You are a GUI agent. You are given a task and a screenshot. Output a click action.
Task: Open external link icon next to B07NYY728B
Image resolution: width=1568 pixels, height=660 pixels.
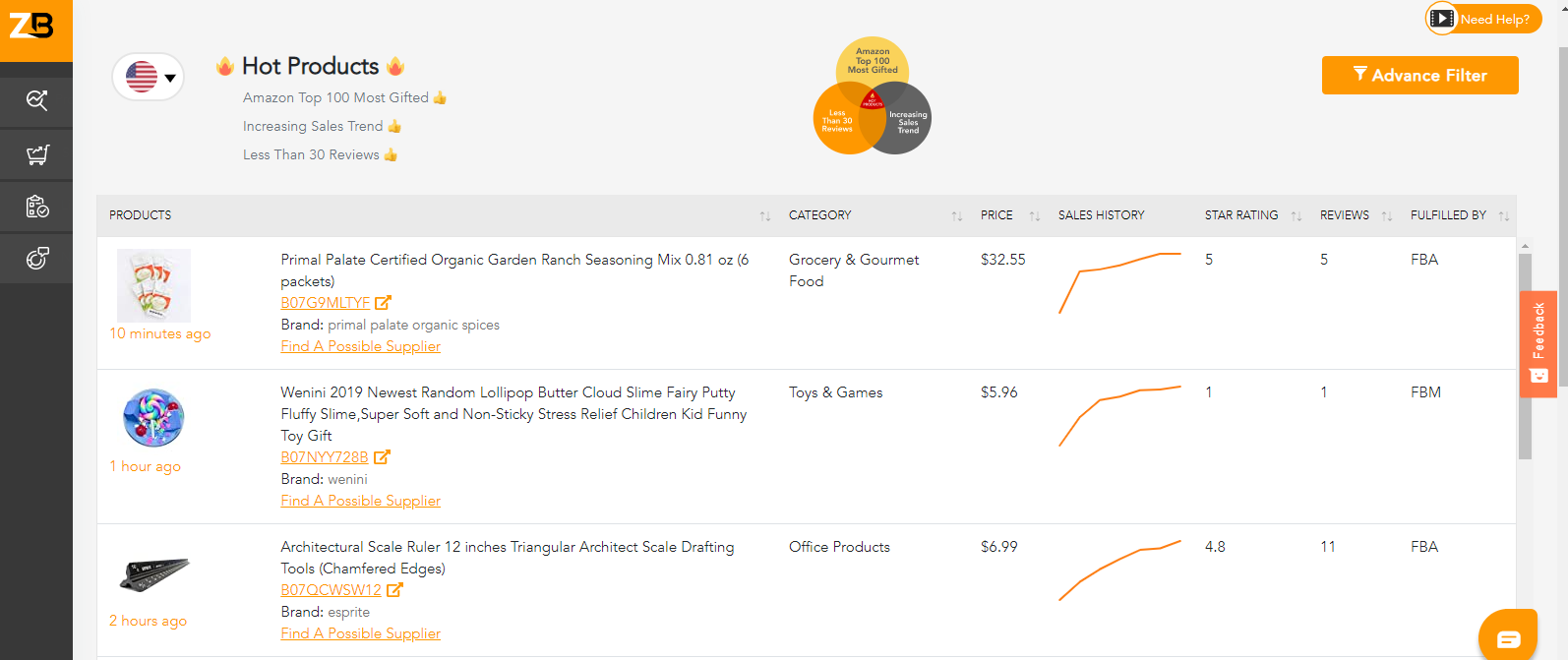(382, 457)
